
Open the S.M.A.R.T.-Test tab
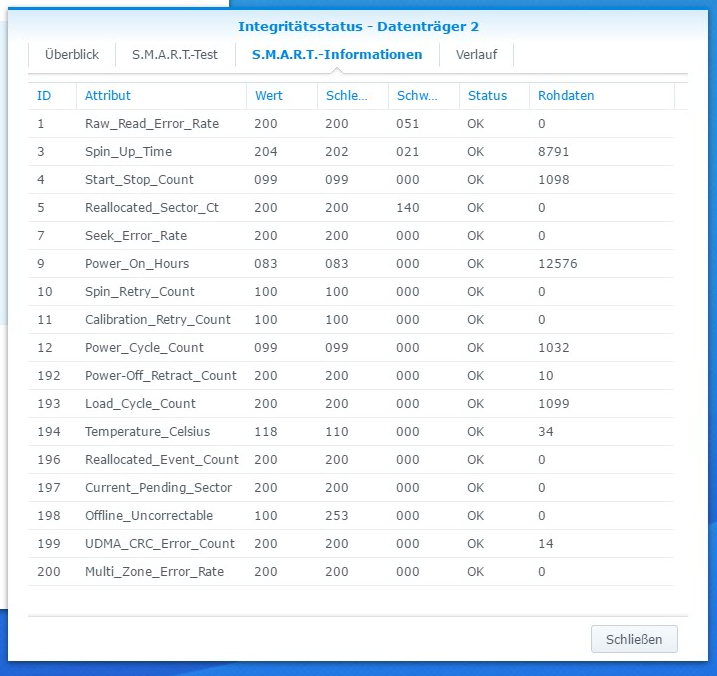coord(175,54)
